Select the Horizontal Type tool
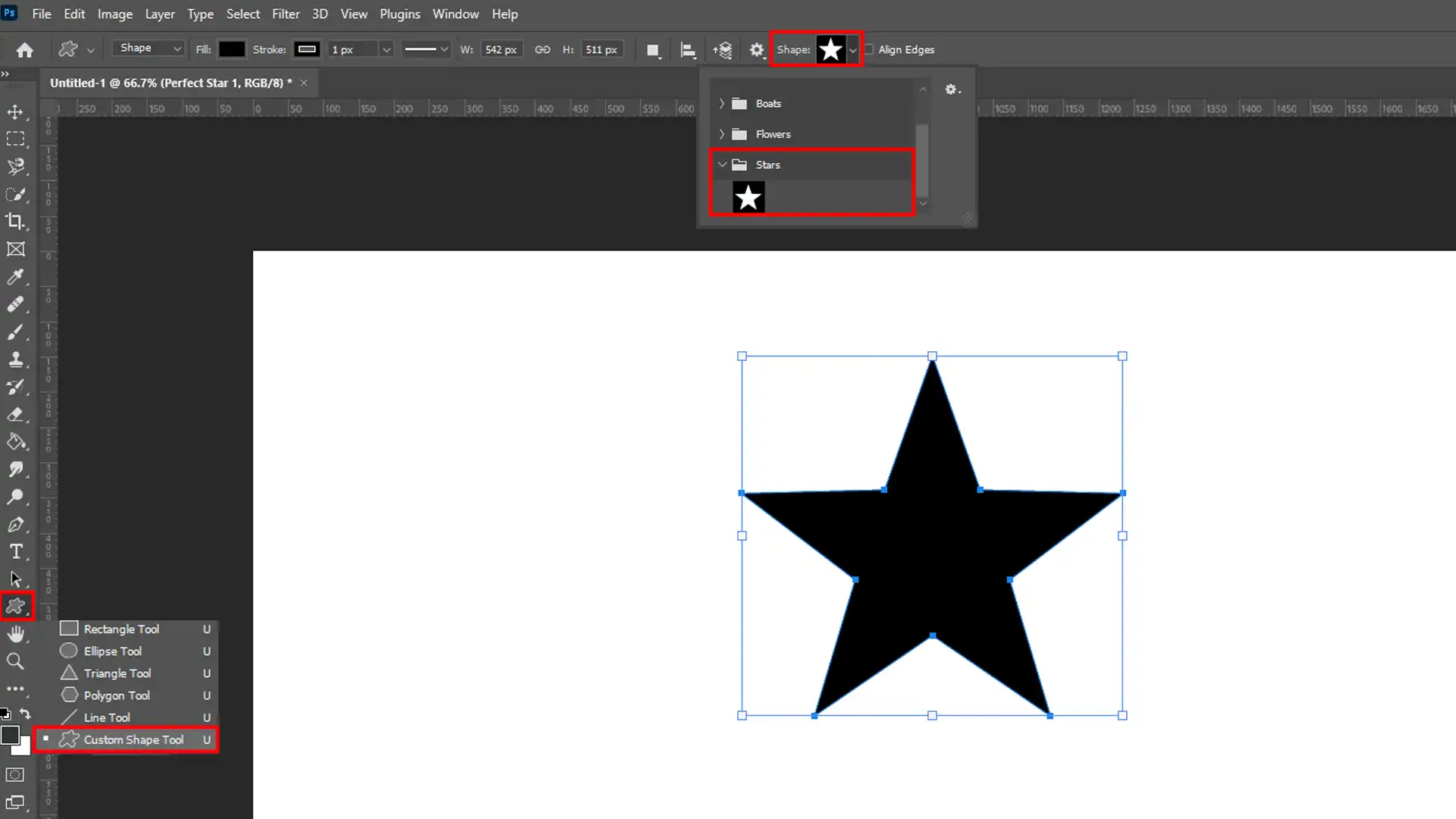The width and height of the screenshot is (1456, 819). pyautogui.click(x=15, y=552)
